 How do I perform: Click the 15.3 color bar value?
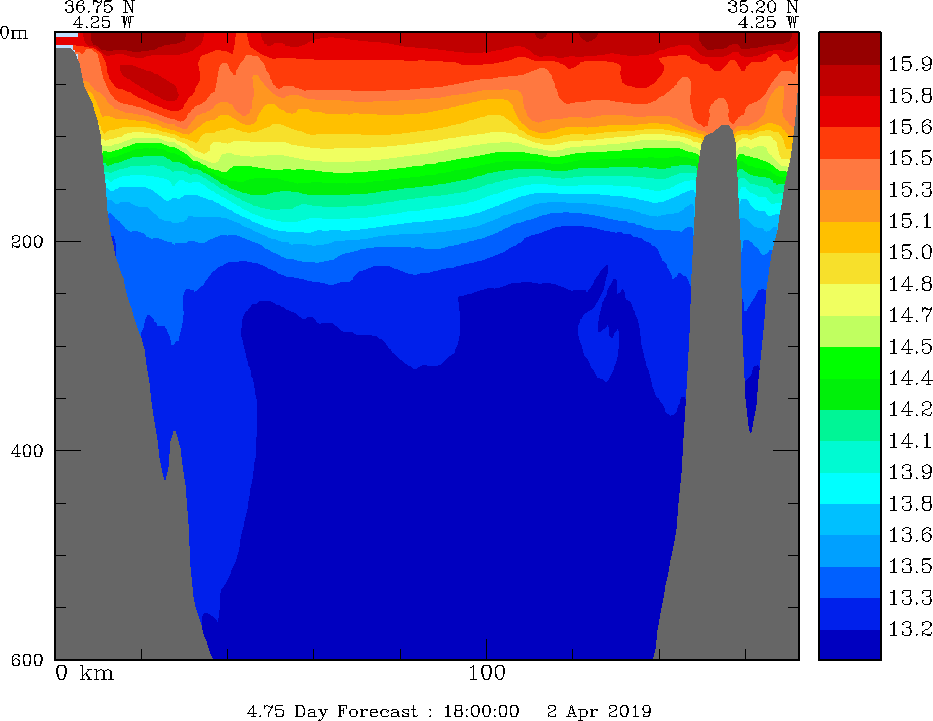[910, 190]
